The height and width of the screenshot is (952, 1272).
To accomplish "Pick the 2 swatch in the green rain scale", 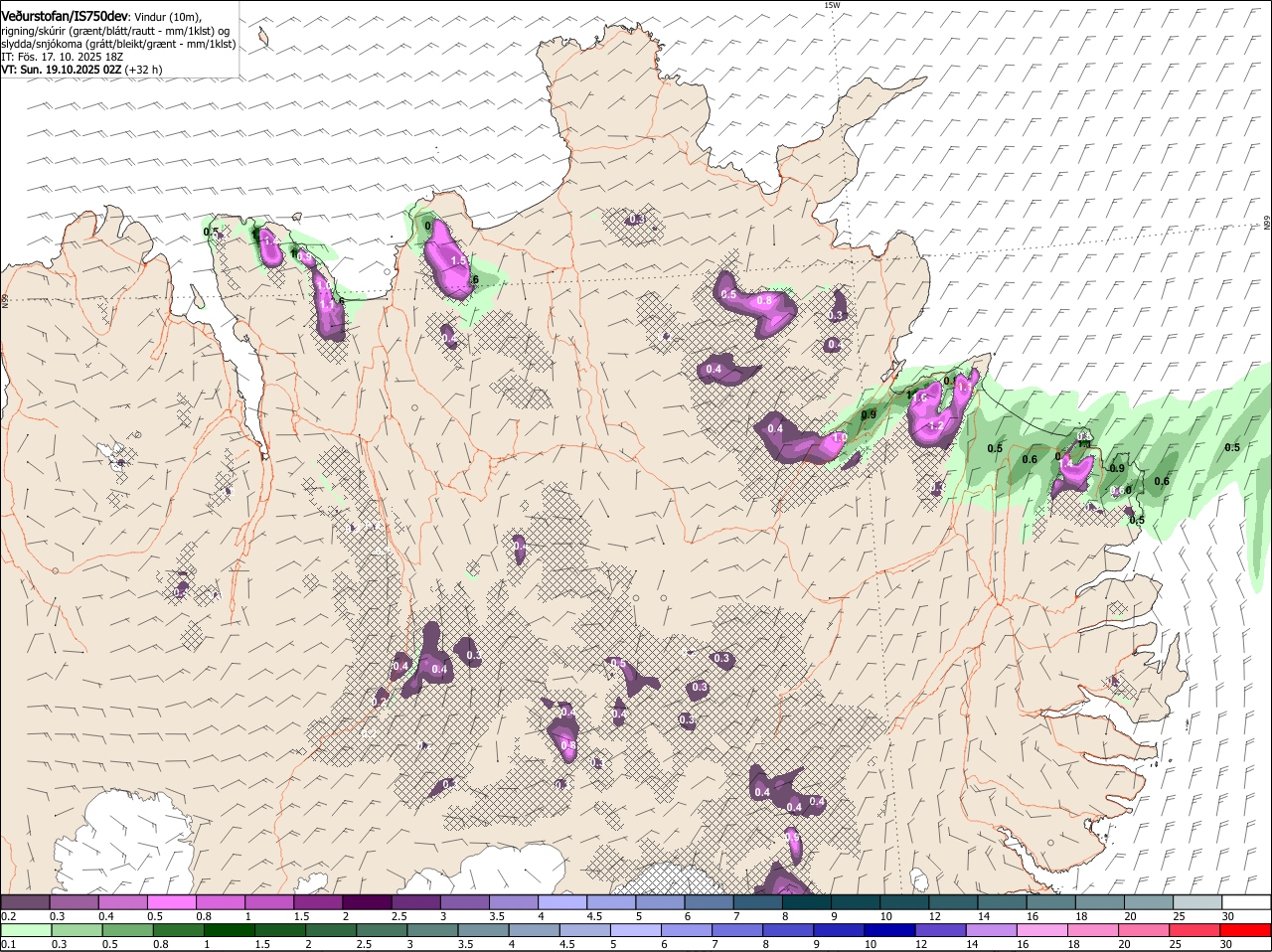I will click(330, 930).
